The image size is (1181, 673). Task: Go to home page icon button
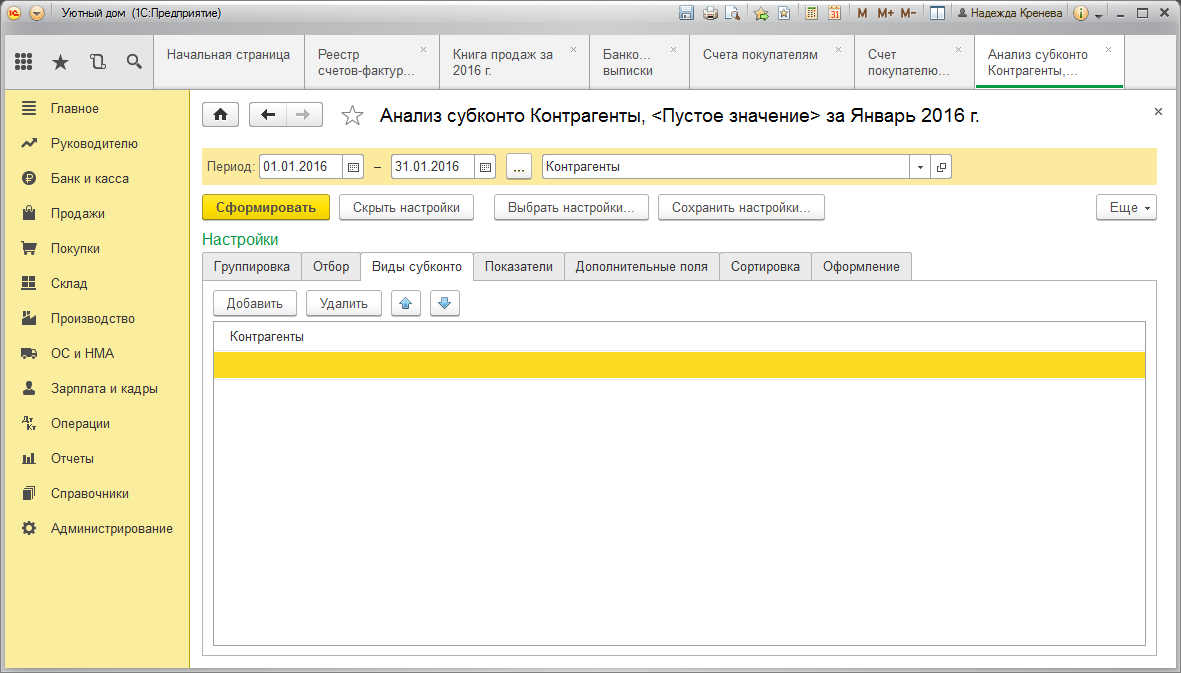coord(220,115)
